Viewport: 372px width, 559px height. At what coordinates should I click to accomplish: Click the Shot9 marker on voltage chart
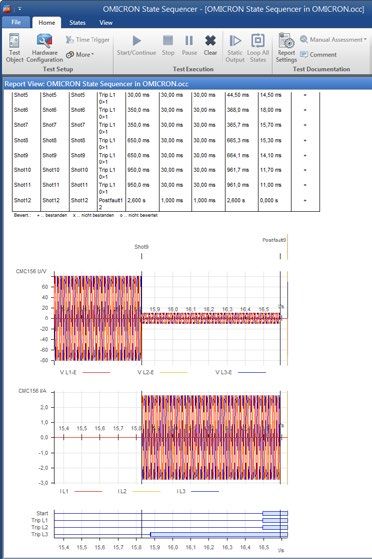coord(142,247)
